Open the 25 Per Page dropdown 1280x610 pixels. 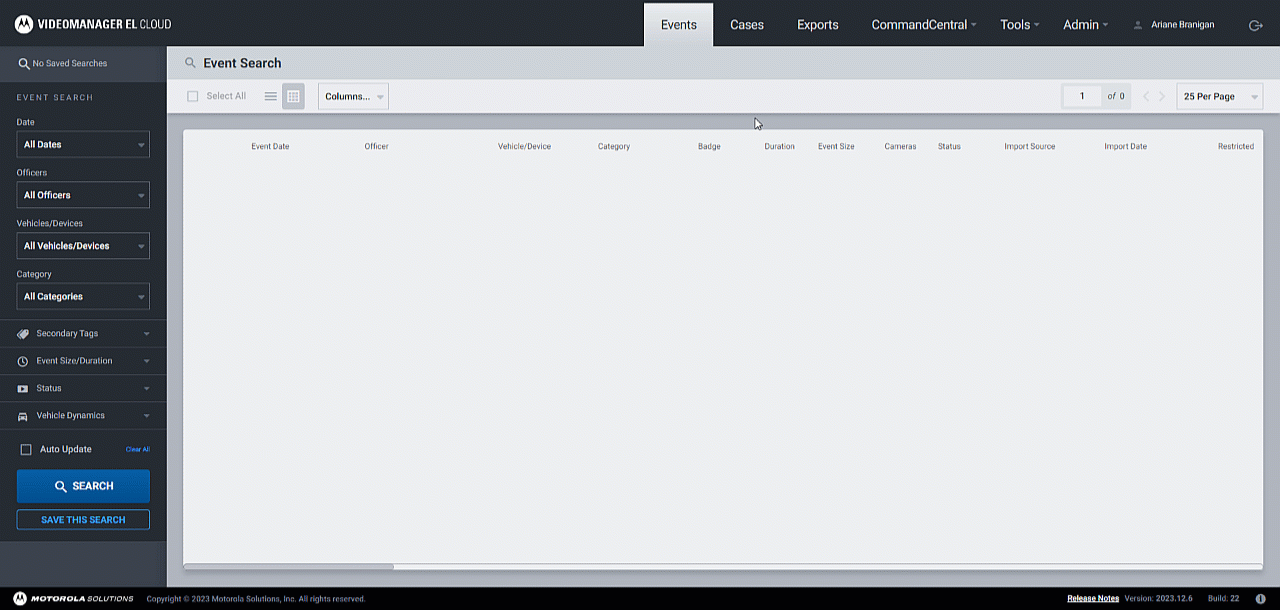[1219, 97]
